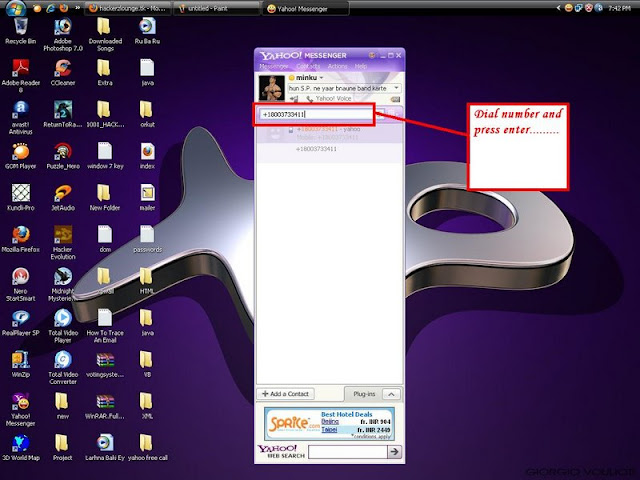Select the window 7 key file

click(105, 156)
